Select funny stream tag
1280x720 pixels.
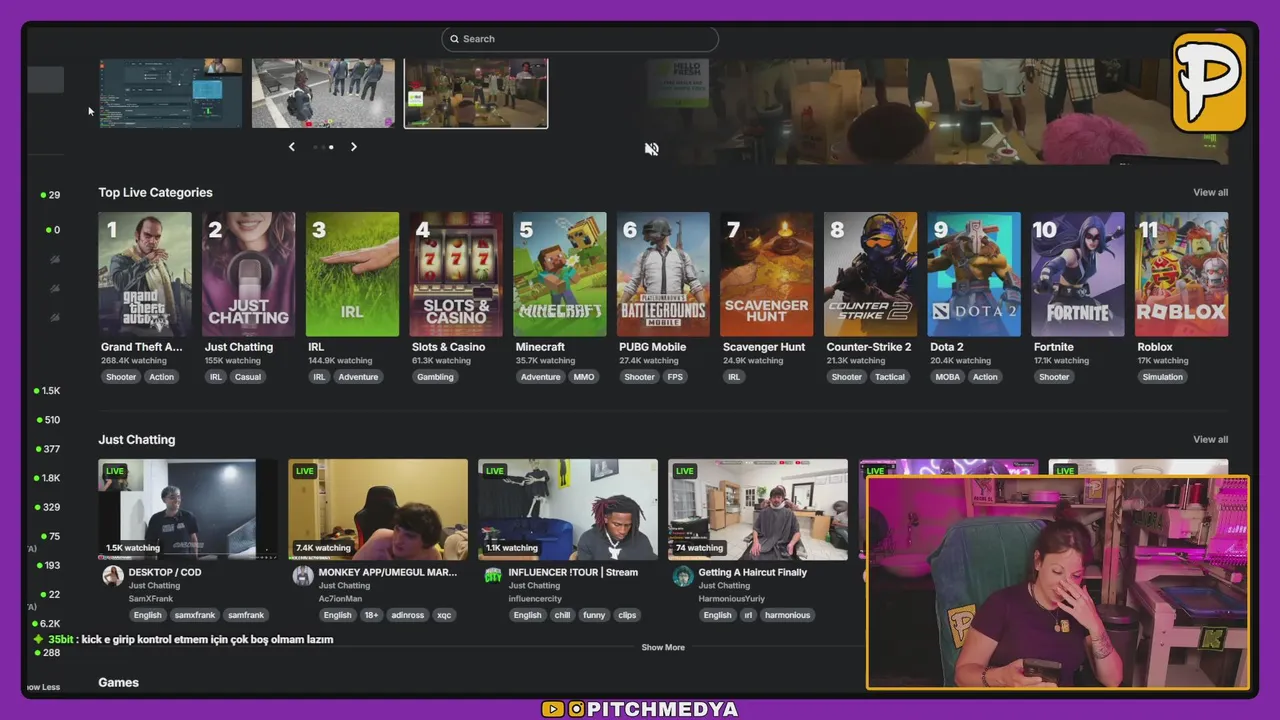(x=595, y=615)
